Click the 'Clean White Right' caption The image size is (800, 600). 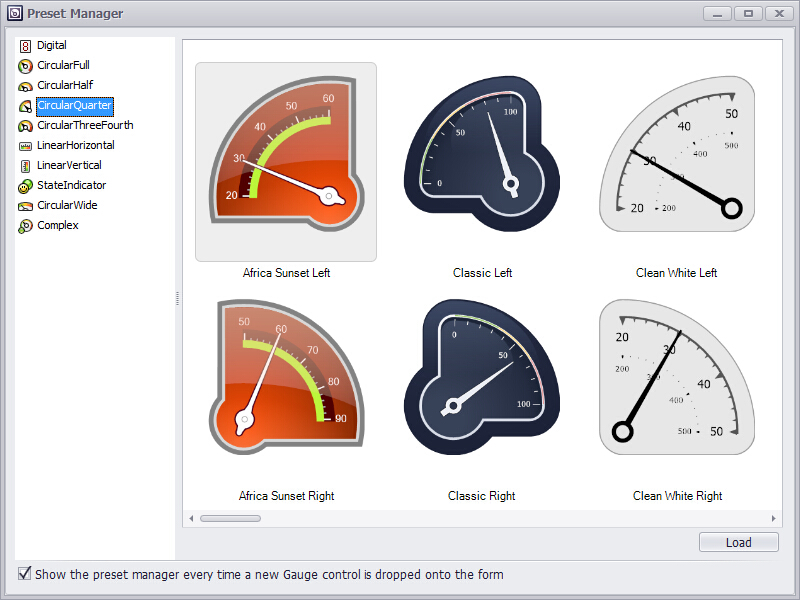678,496
